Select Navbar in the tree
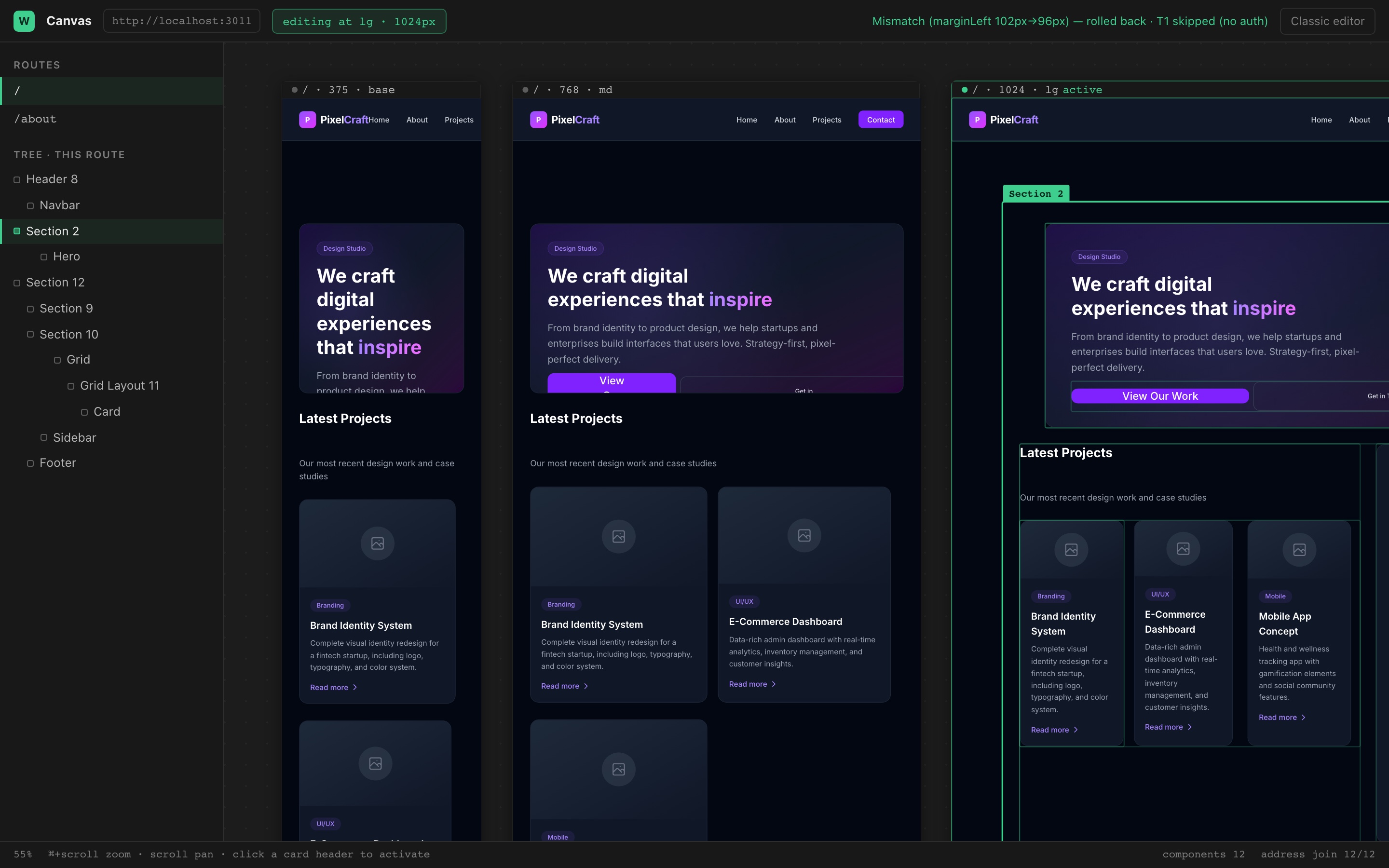This screenshot has height=868, width=1389. click(x=111, y=205)
